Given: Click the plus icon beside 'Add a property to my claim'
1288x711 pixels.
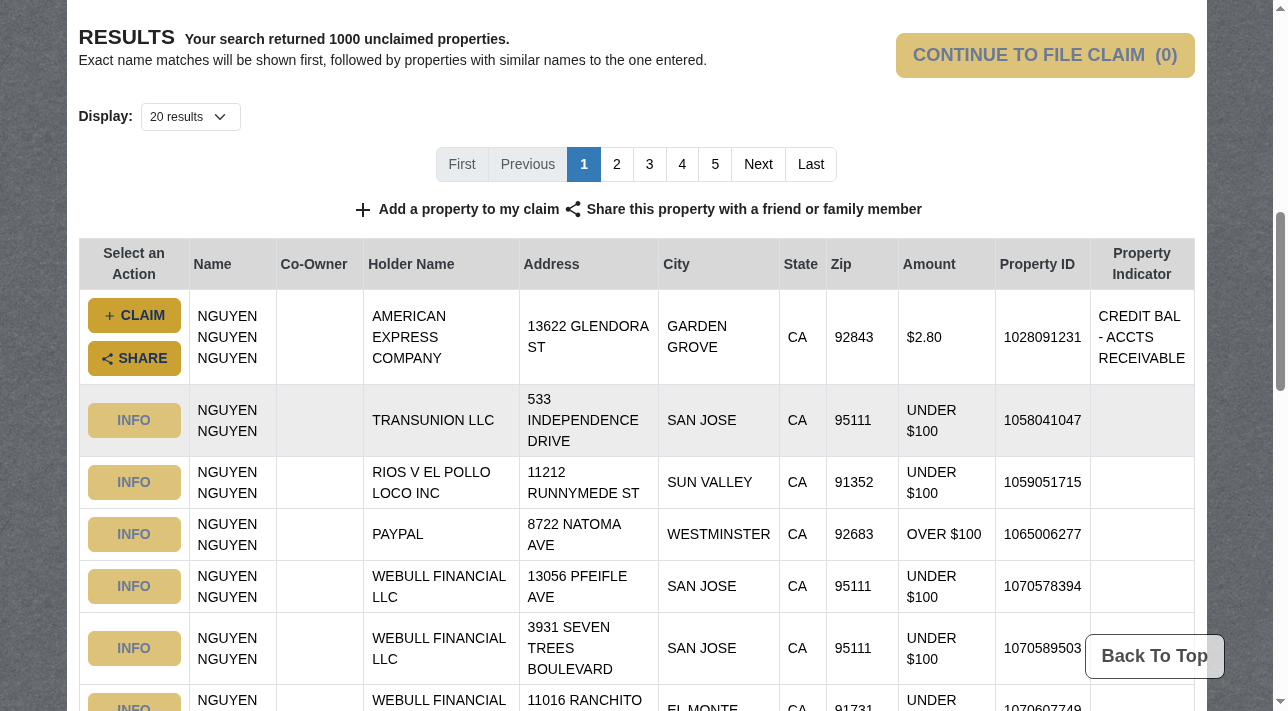Looking at the screenshot, I should pyautogui.click(x=363, y=210).
